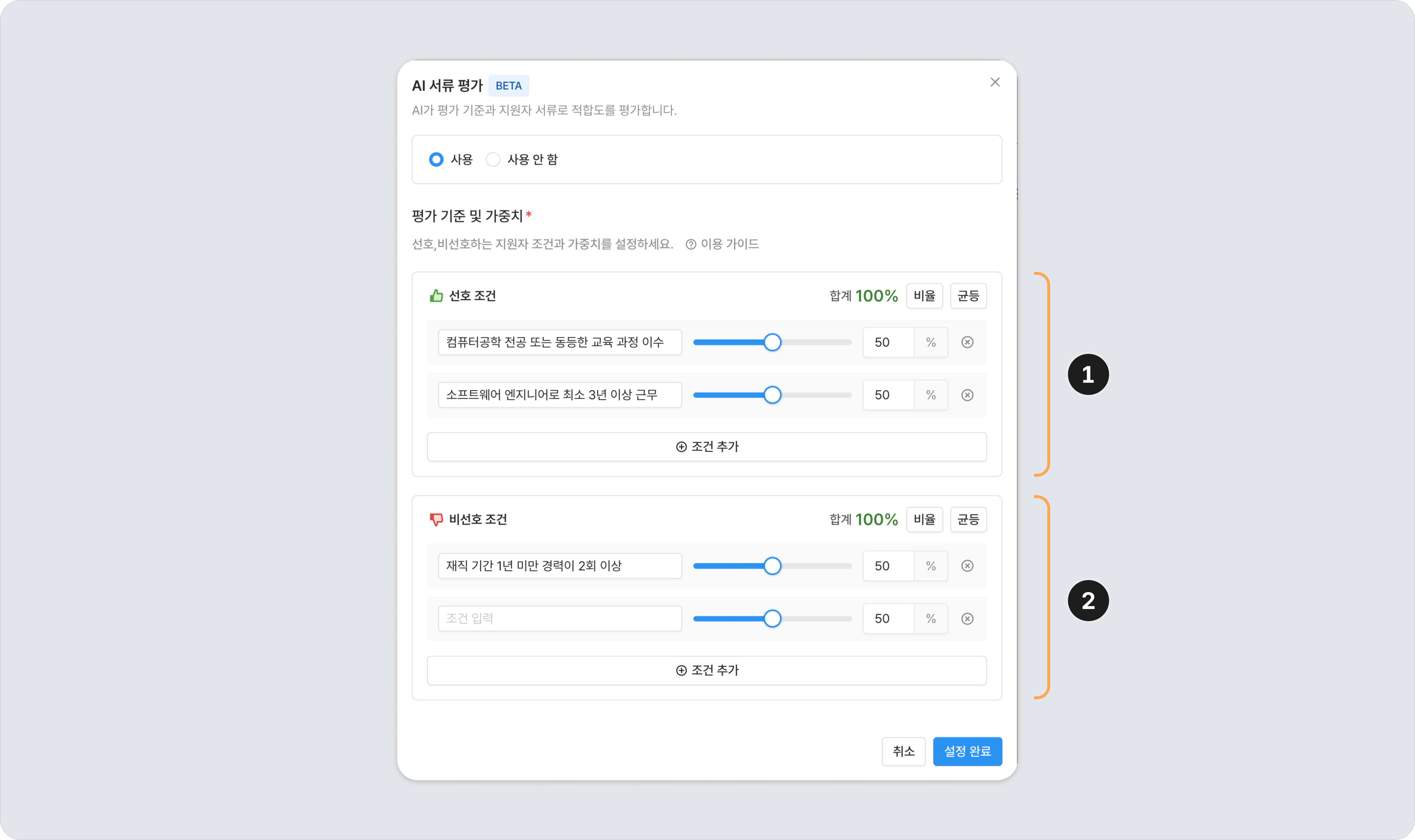Click the 소프트웨어 엔지니어로 최소 3년 text field
Image resolution: width=1415 pixels, height=840 pixels.
pyautogui.click(x=560, y=395)
